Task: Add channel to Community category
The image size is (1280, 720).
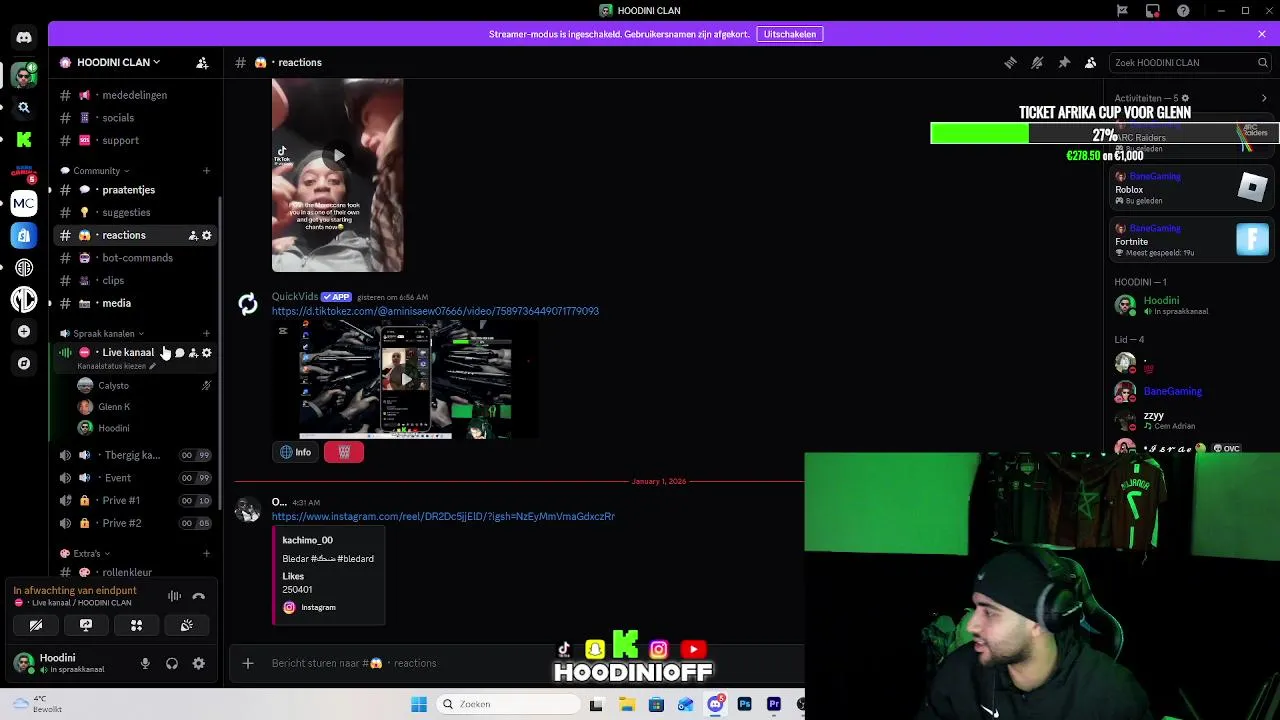Action: (x=206, y=171)
